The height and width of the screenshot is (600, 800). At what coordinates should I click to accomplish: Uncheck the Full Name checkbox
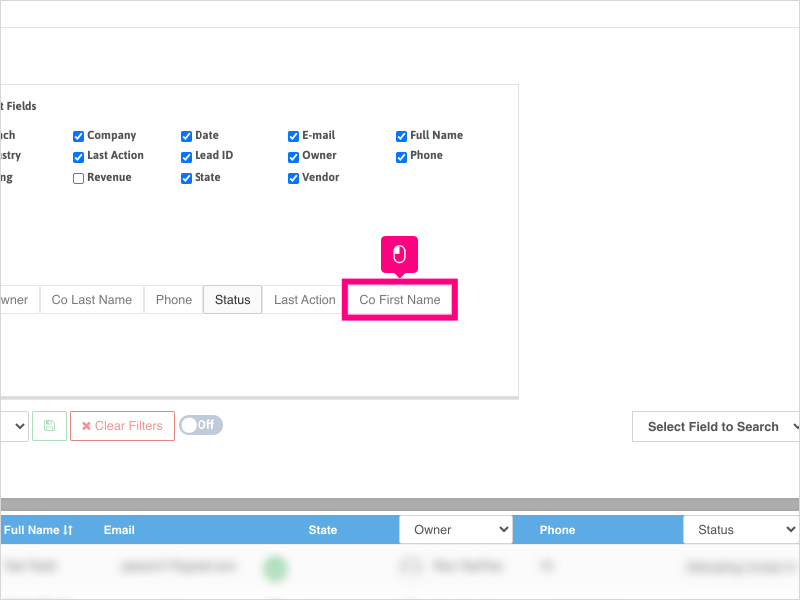402,136
